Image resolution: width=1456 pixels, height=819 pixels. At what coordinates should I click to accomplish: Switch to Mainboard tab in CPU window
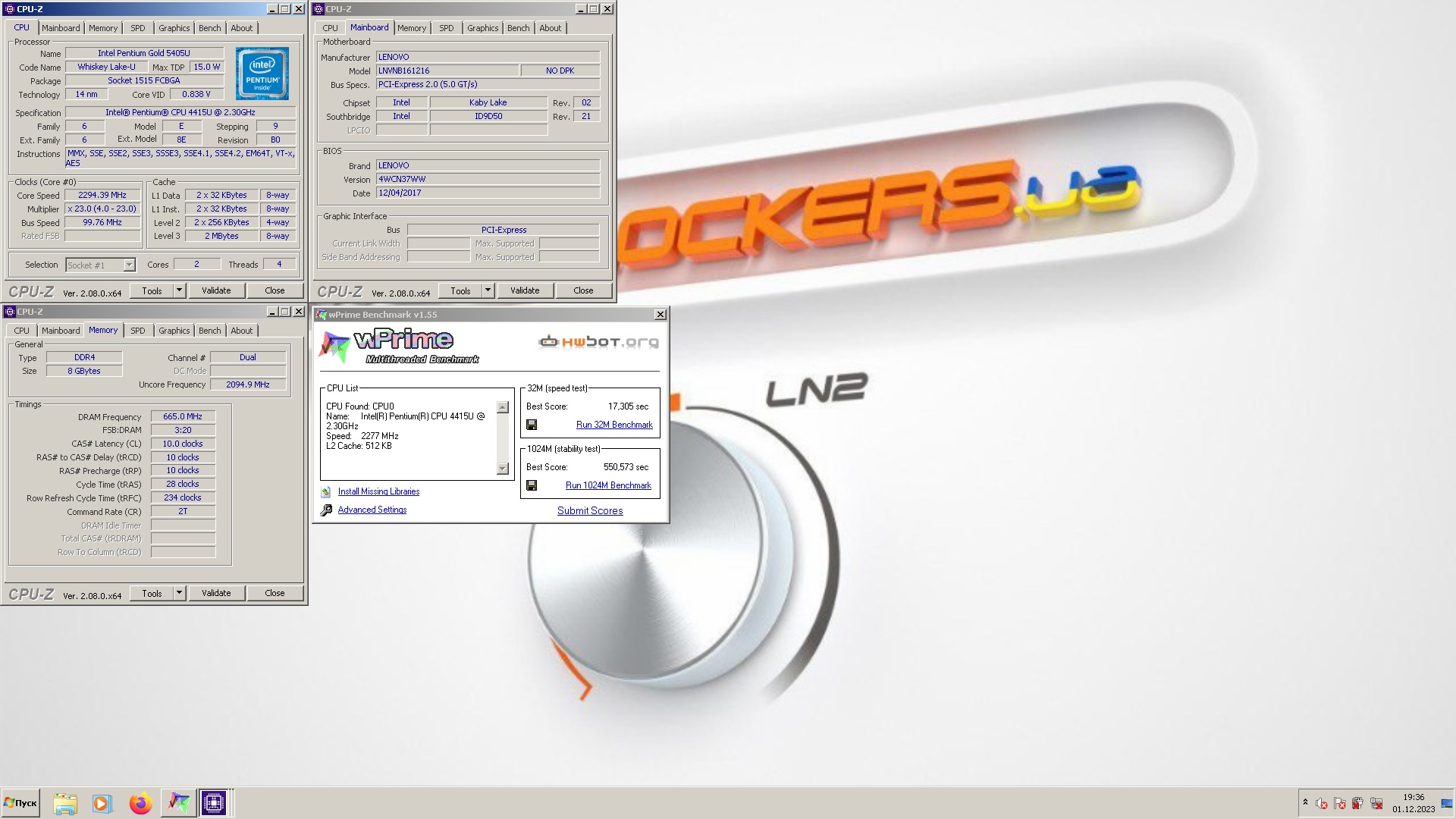61,28
